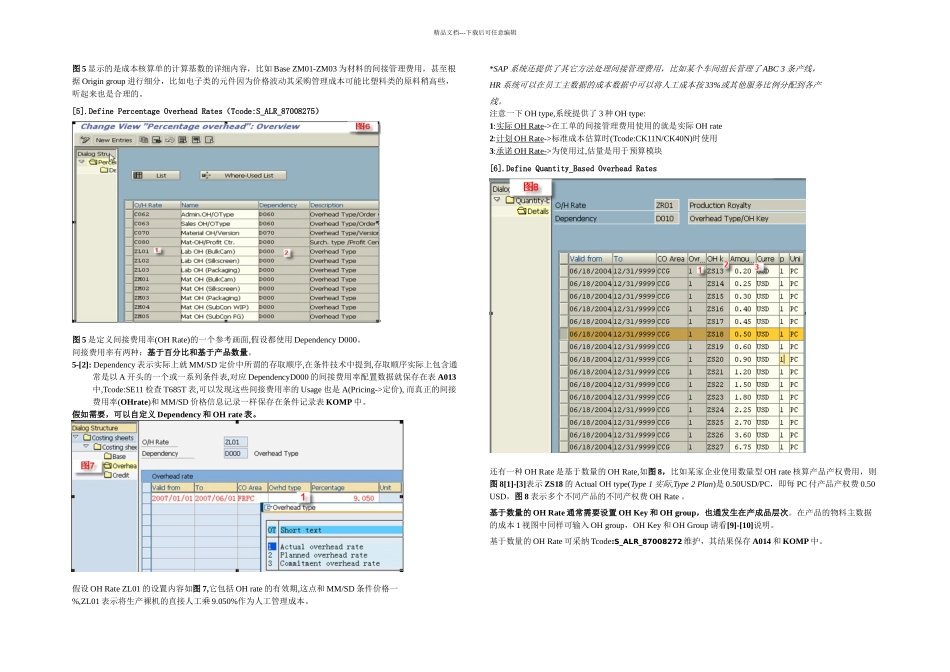This screenshot has height=672, width=950.
Task: Select 'Planned overhead rate' in popup list
Action: 323,555
